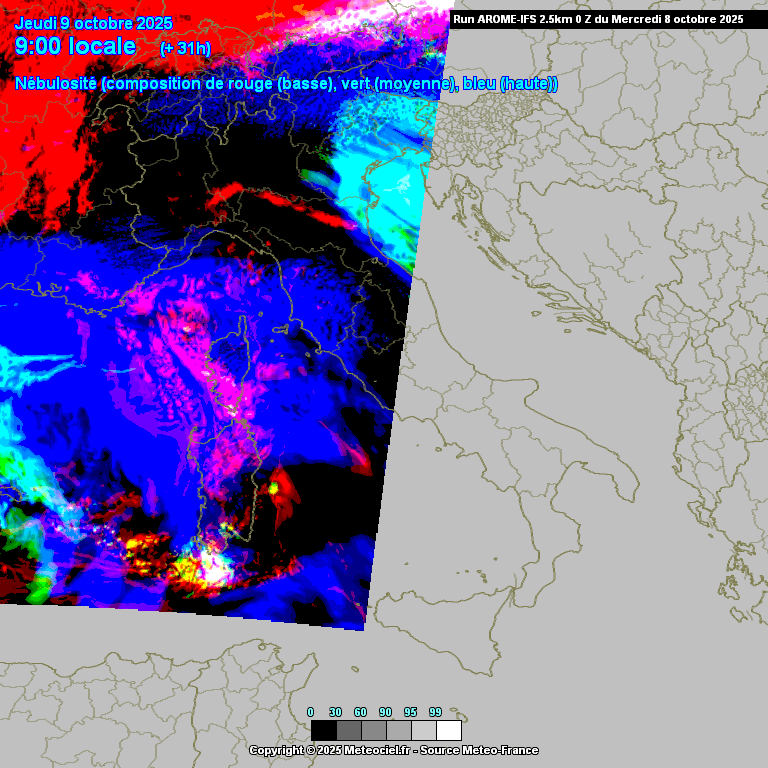This screenshot has height=768, width=768.
Task: Click the Nébulosité legend title text
Action: coord(57,84)
